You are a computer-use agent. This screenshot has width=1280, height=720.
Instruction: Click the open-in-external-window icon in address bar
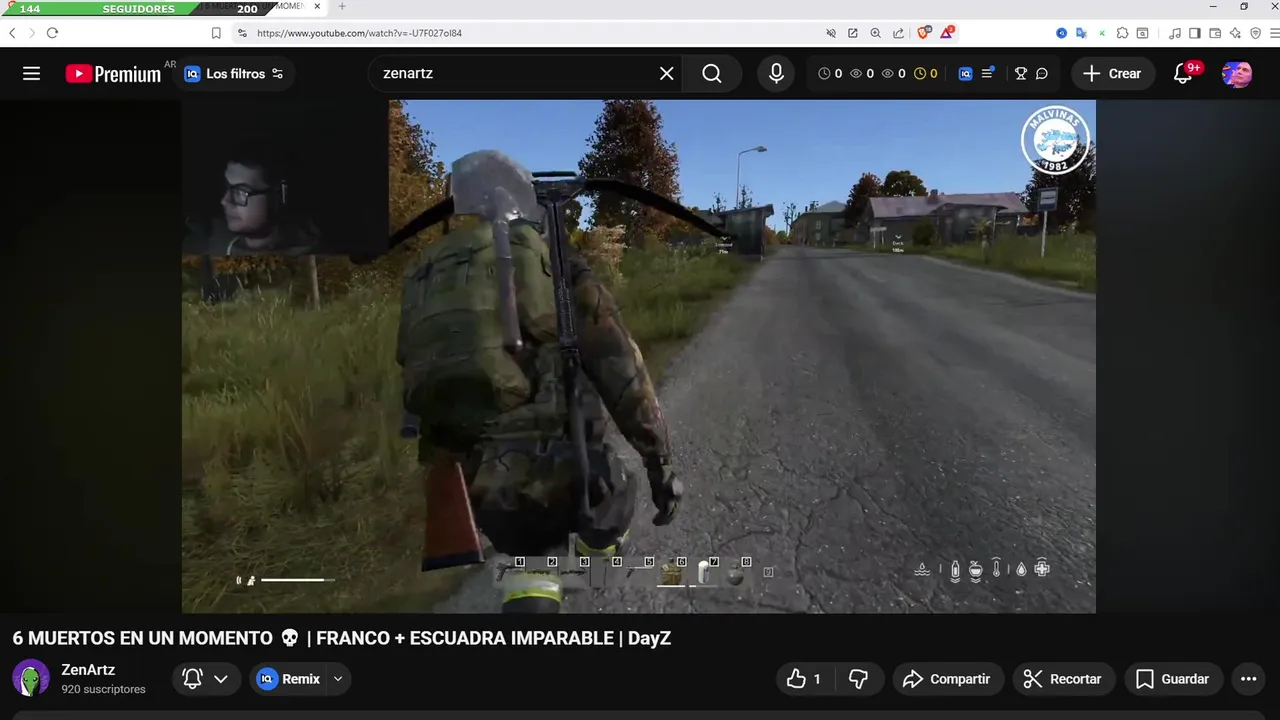point(853,33)
